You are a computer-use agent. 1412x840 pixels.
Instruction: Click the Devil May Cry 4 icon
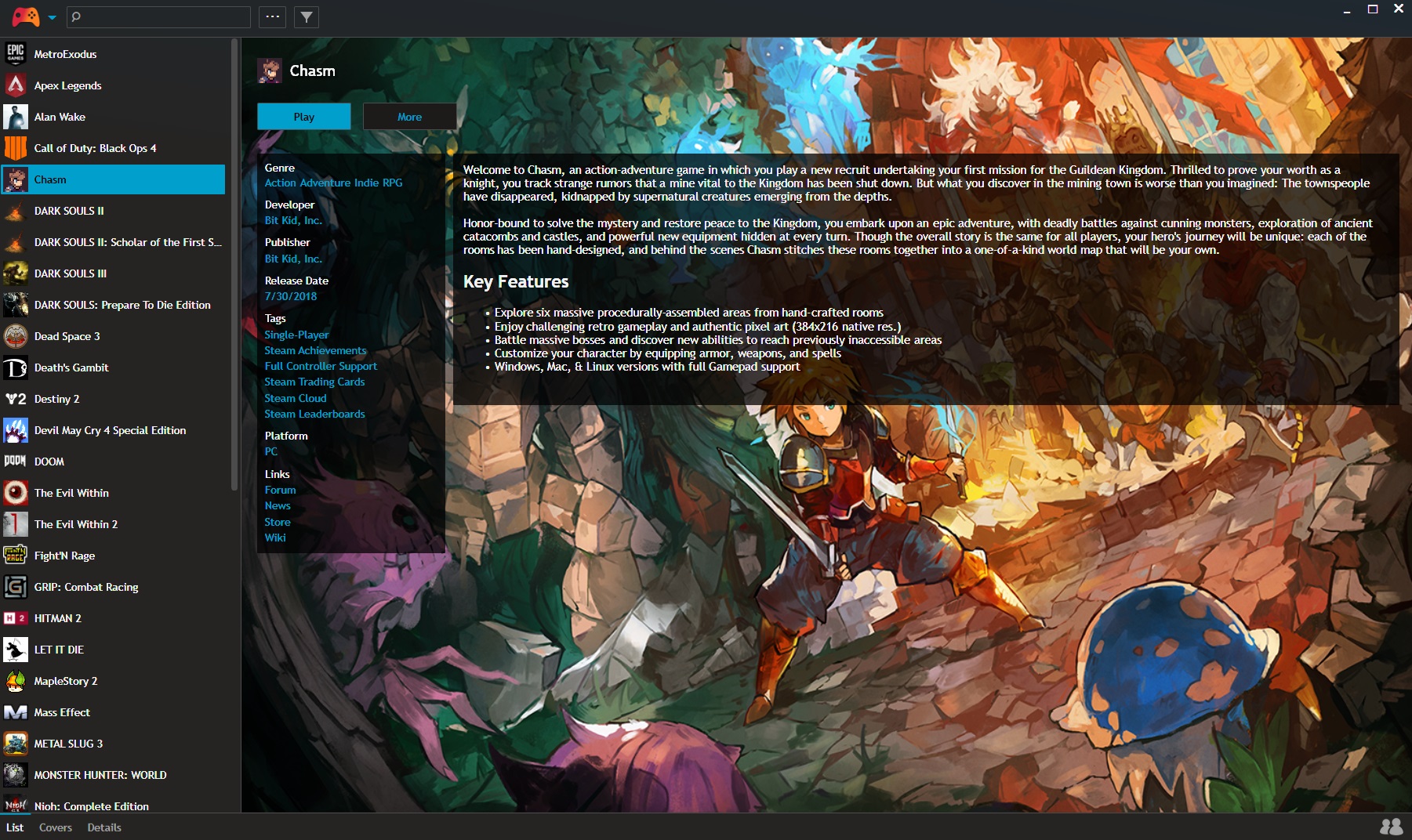click(x=16, y=430)
